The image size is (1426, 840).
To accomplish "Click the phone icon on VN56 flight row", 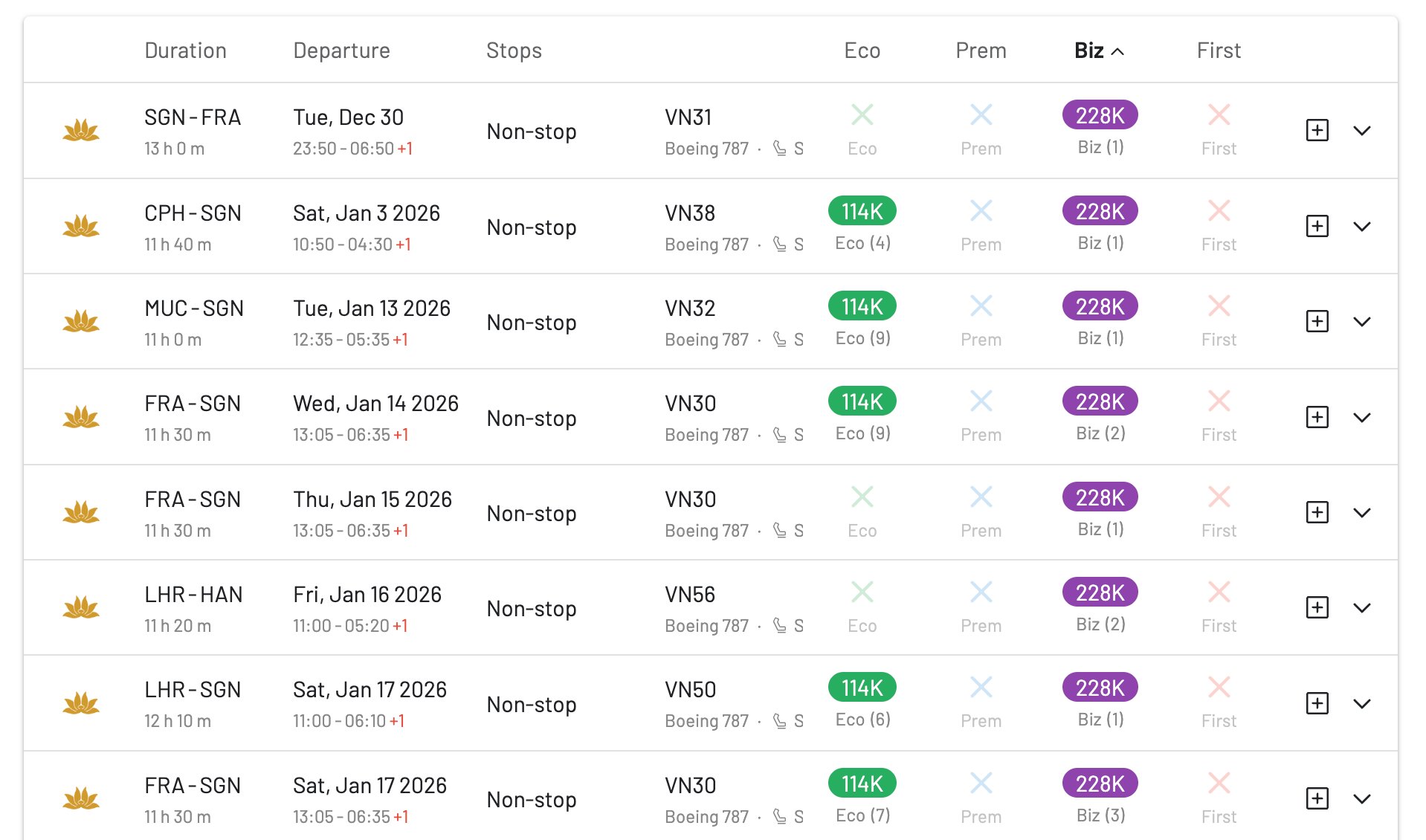I will (778, 625).
